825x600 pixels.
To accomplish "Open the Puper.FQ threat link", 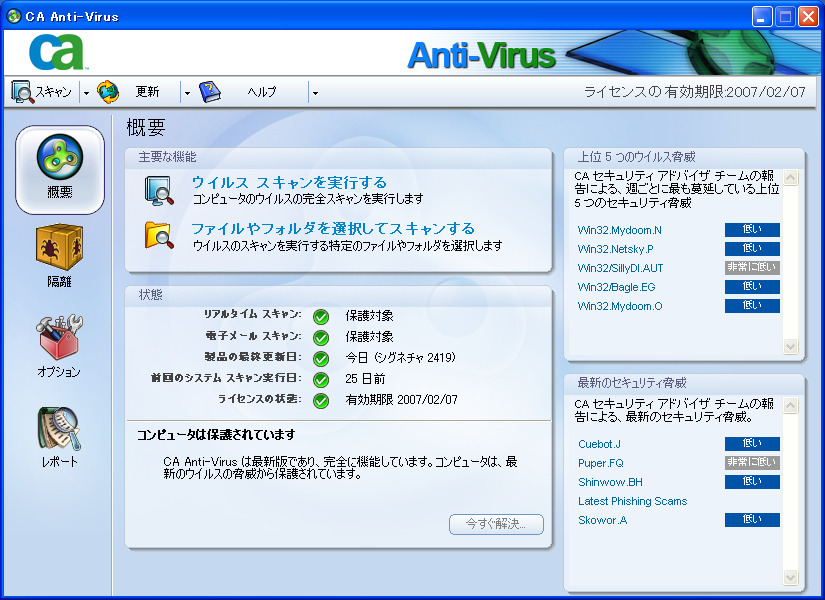I will coord(600,463).
